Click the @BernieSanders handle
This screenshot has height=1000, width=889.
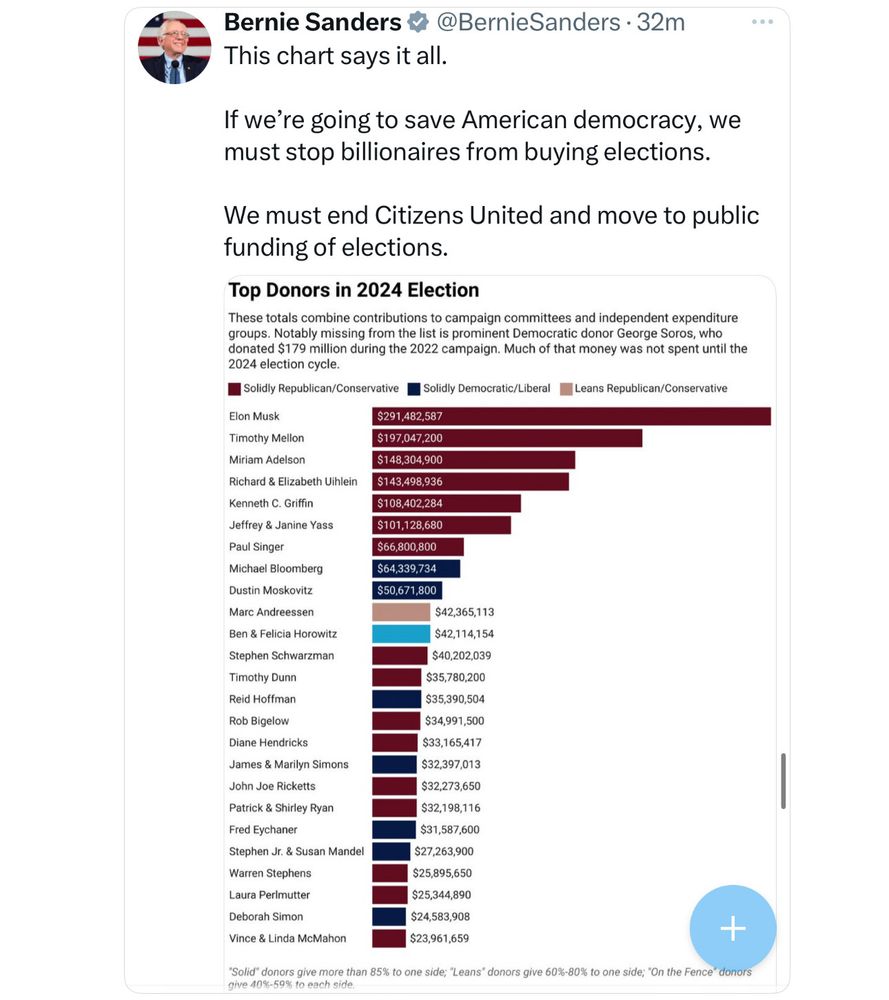[x=525, y=22]
